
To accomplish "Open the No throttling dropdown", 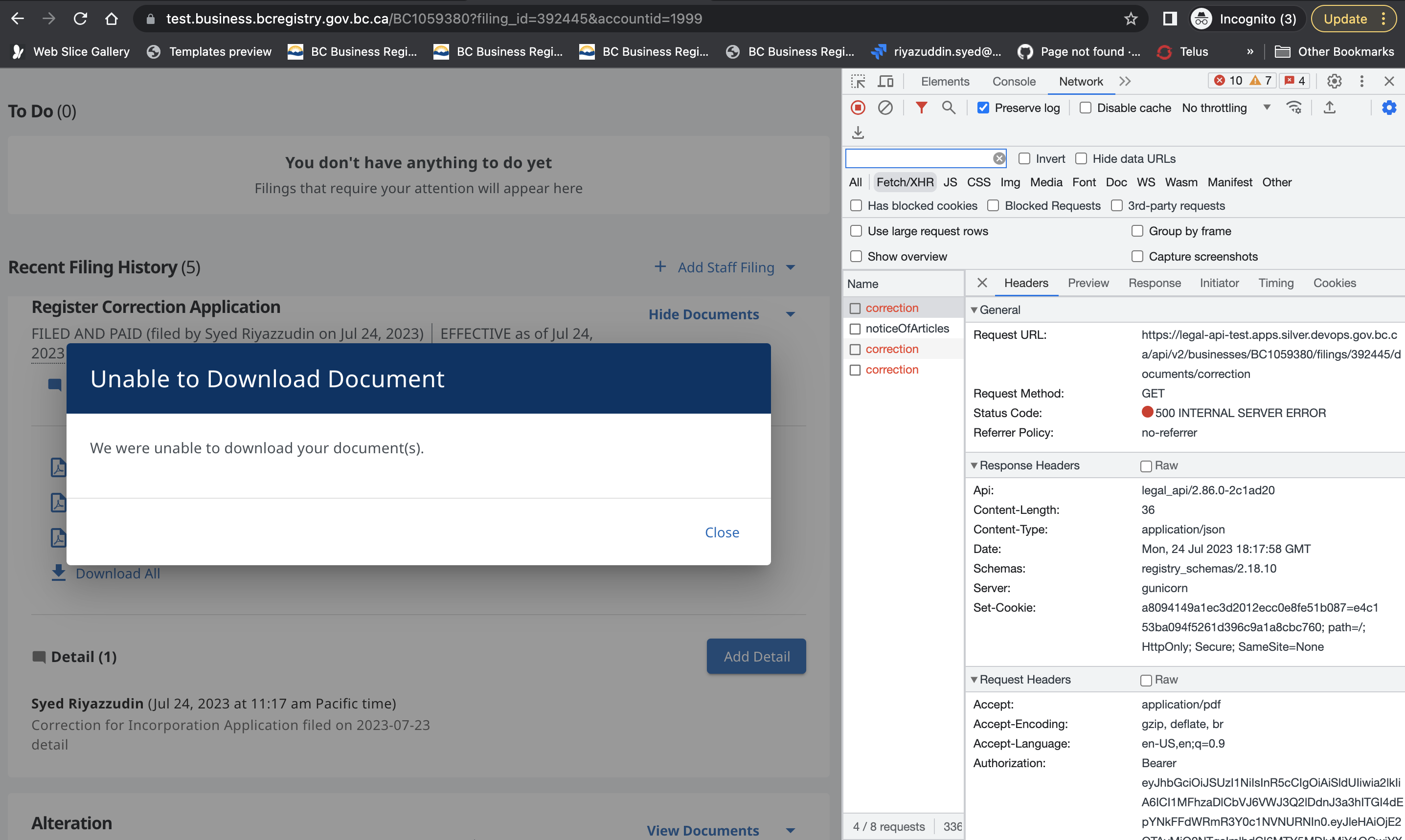I will pyautogui.click(x=1225, y=108).
